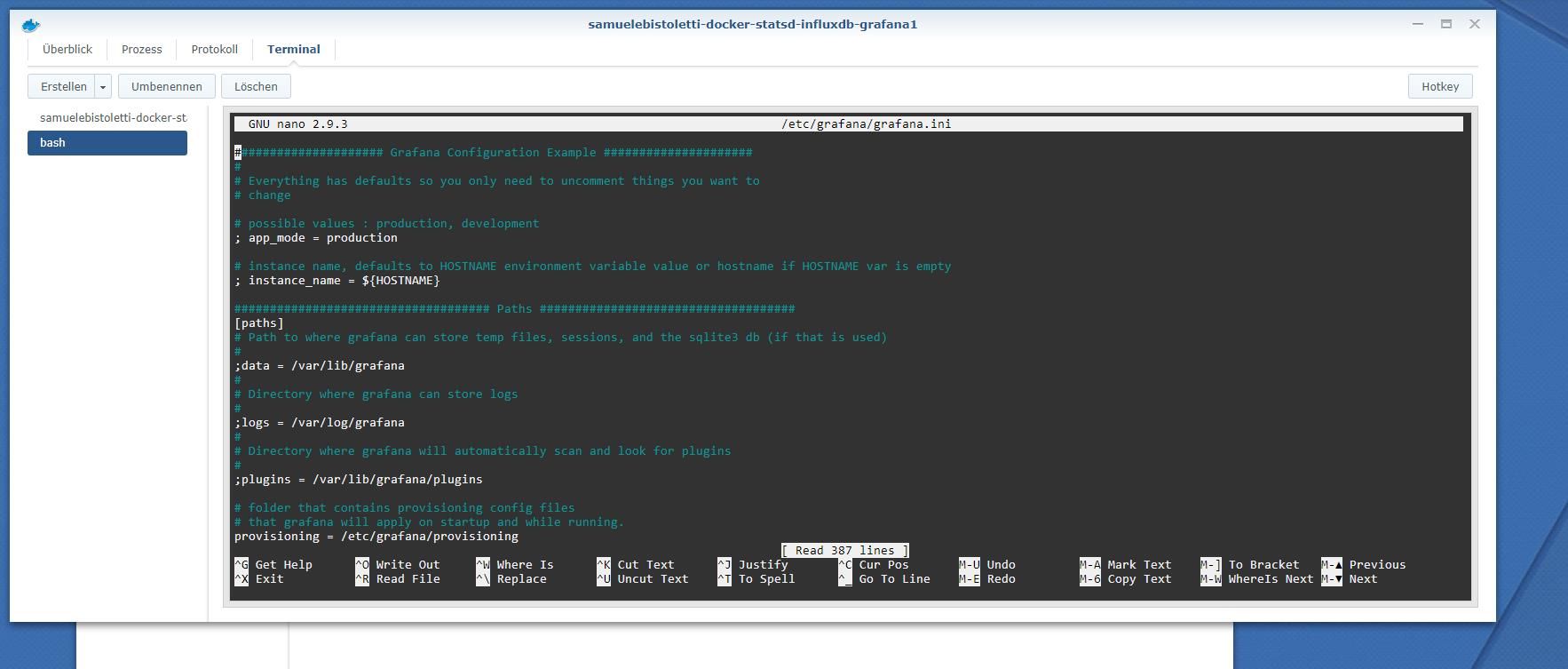The height and width of the screenshot is (669, 1568).
Task: Click the ^T To Spell shortcut
Action: point(756,579)
